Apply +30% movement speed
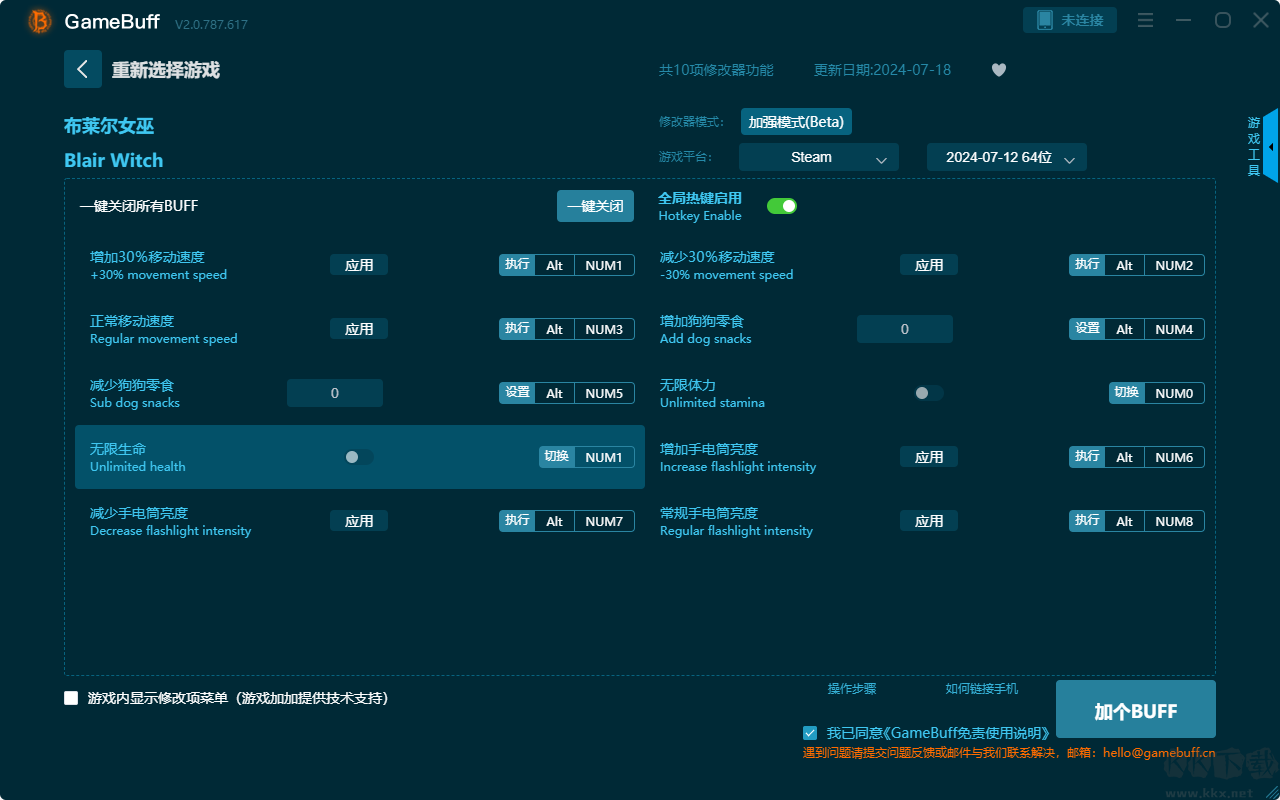This screenshot has height=800, width=1280. [x=359, y=265]
